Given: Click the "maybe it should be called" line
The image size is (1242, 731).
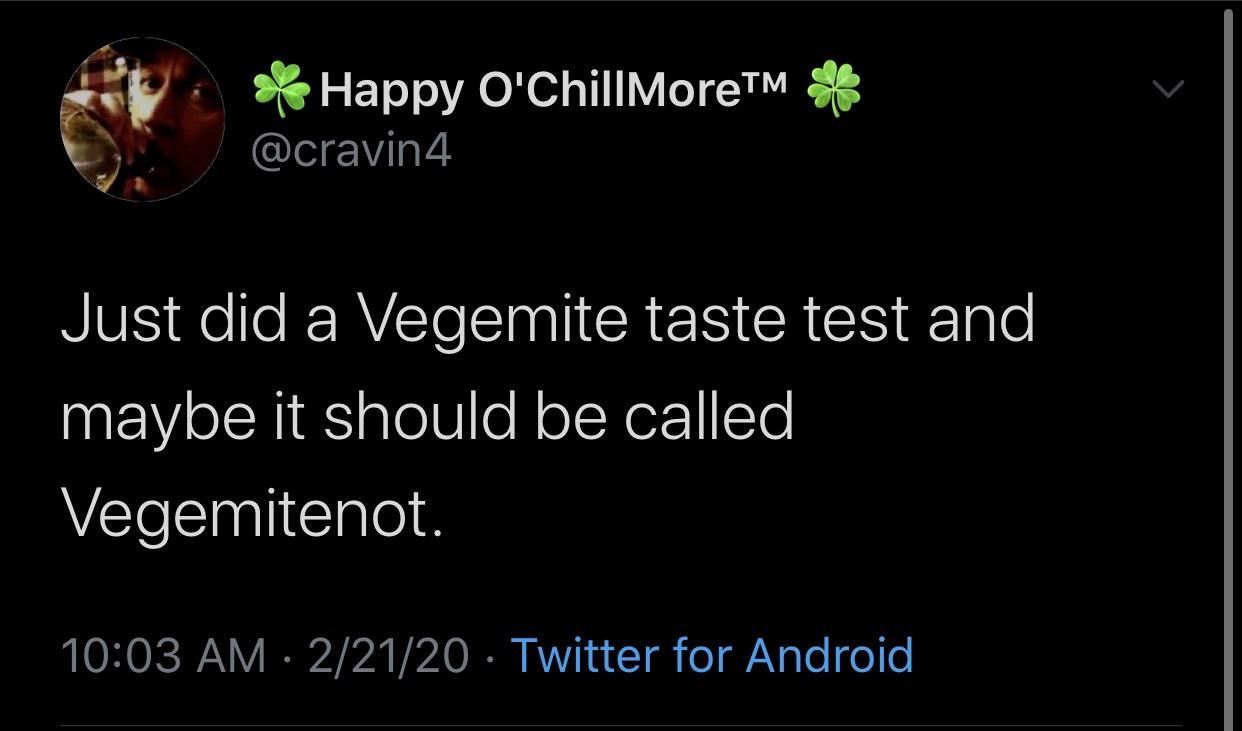Looking at the screenshot, I should click(x=427, y=416).
